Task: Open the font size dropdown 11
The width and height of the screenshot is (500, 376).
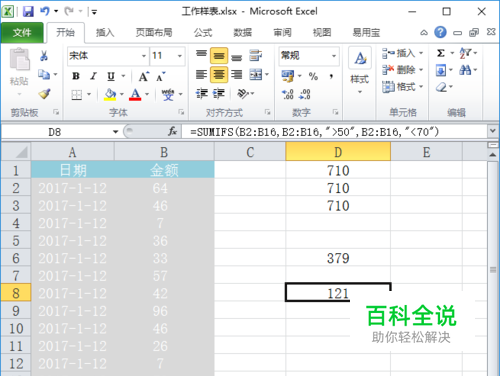Action: [x=180, y=56]
